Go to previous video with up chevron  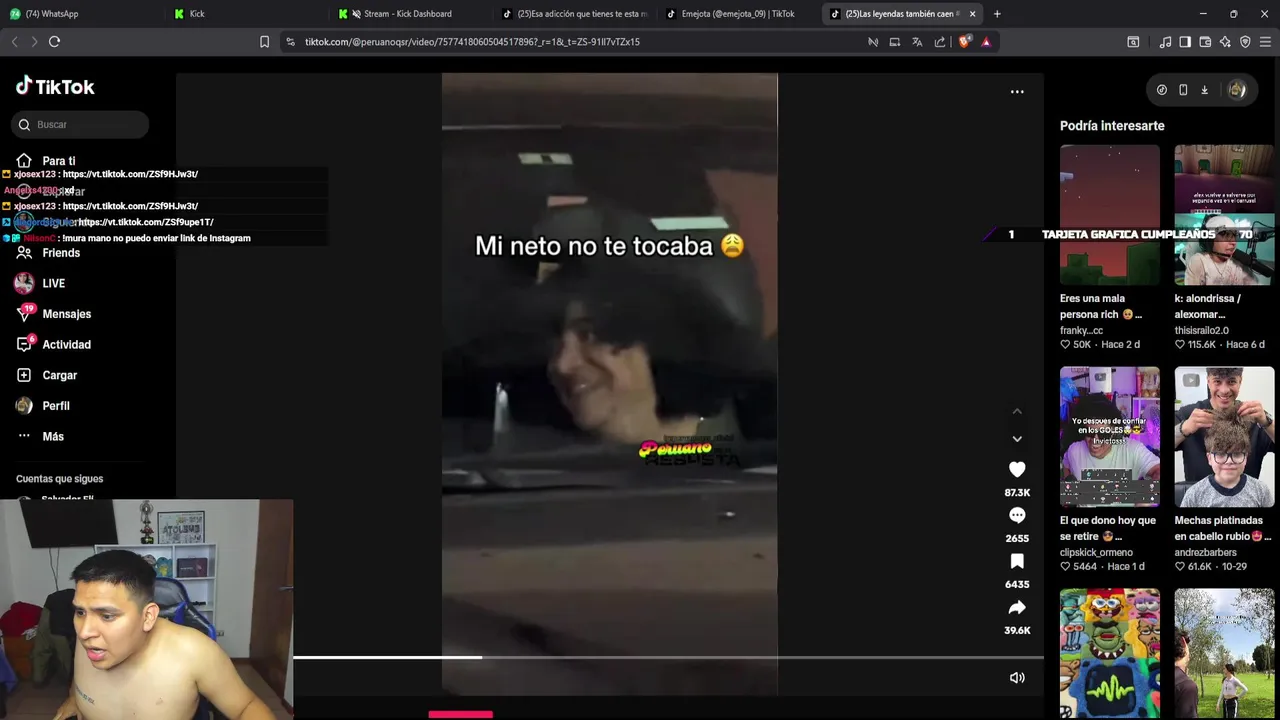1017,411
